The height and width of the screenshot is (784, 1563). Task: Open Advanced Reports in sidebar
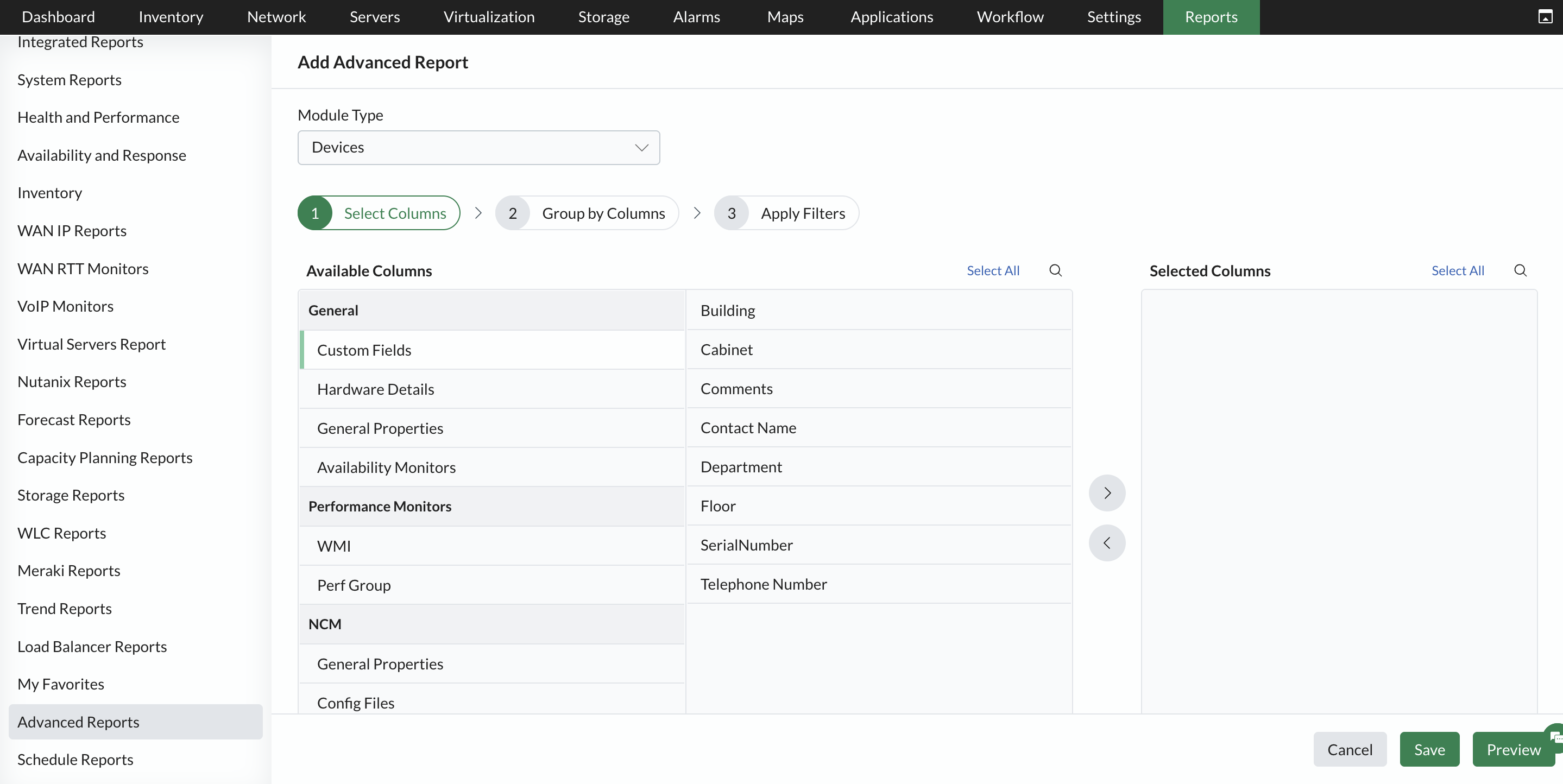pos(135,722)
